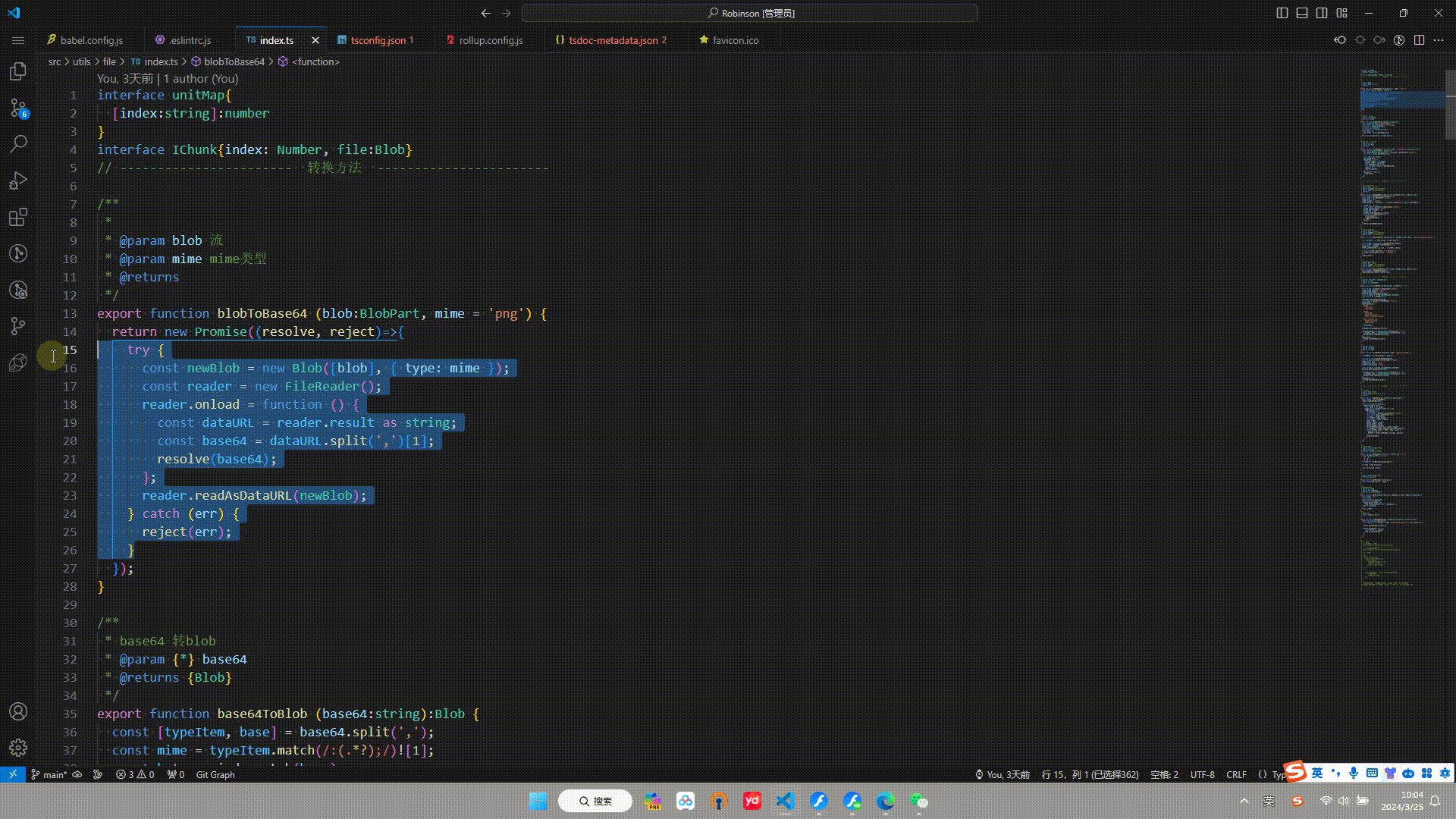Open Source Control view showing 6 changes
Image resolution: width=1456 pixels, height=819 pixels.
tap(18, 108)
